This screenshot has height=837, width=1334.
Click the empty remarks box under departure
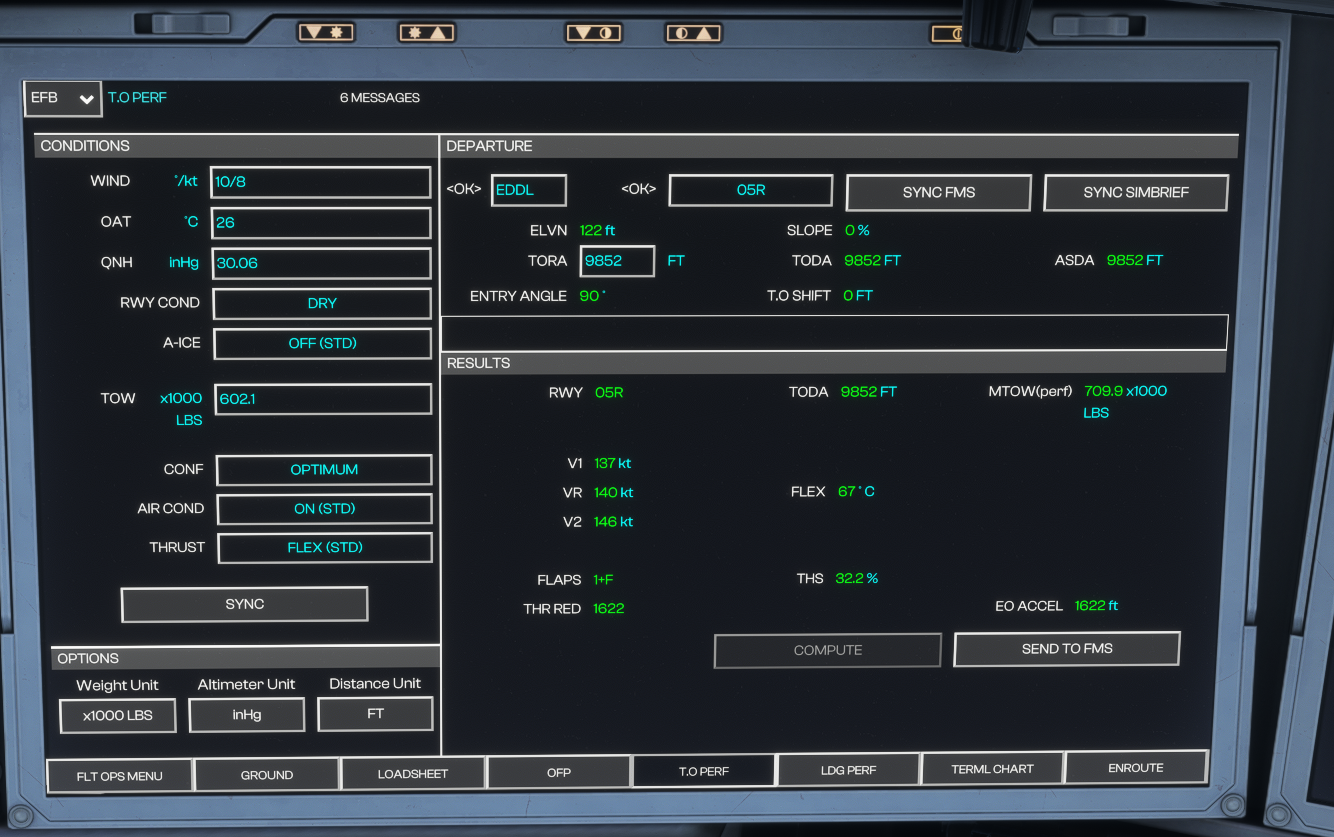click(x=834, y=331)
